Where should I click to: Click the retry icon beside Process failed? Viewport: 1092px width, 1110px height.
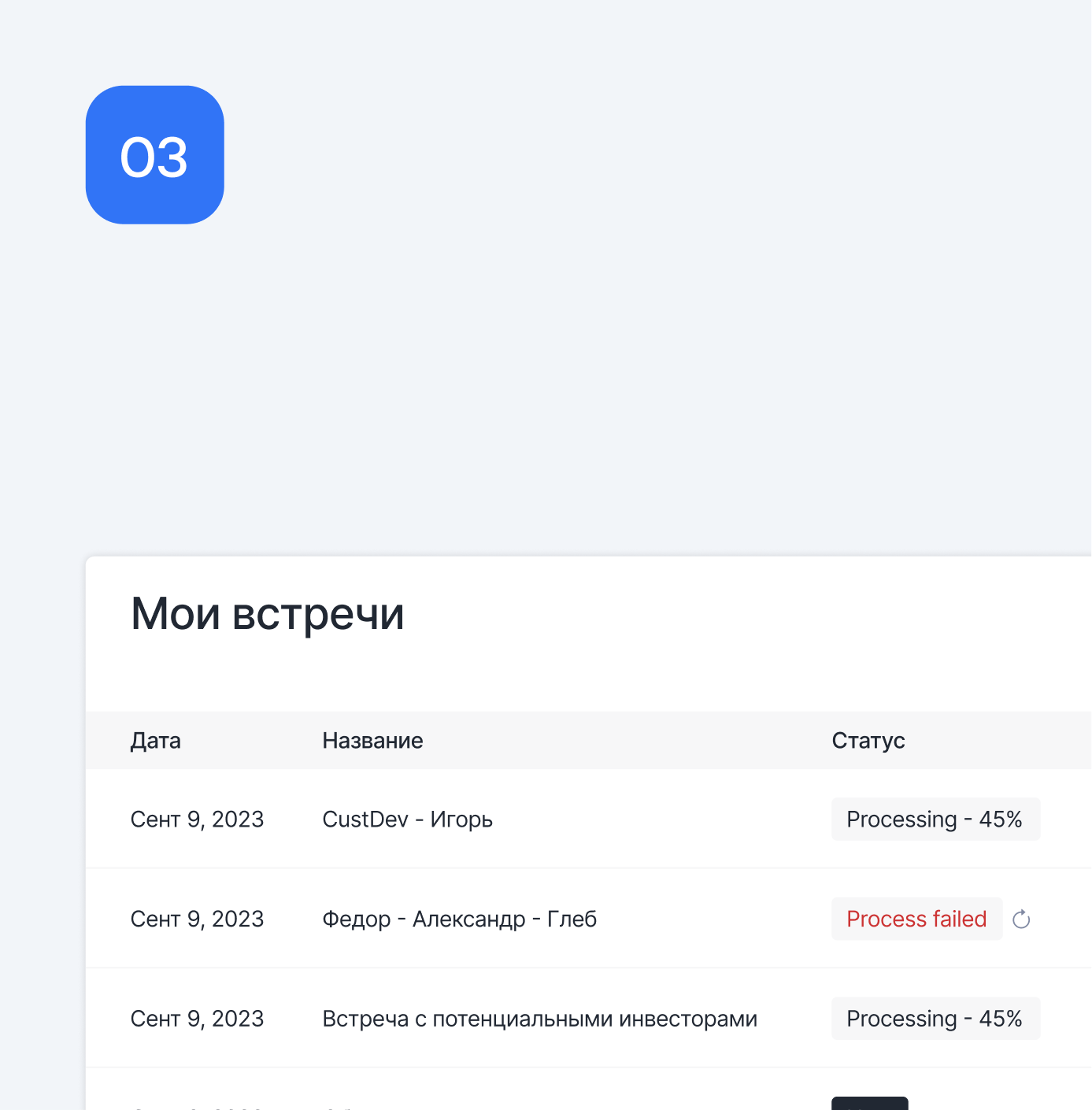click(1021, 919)
